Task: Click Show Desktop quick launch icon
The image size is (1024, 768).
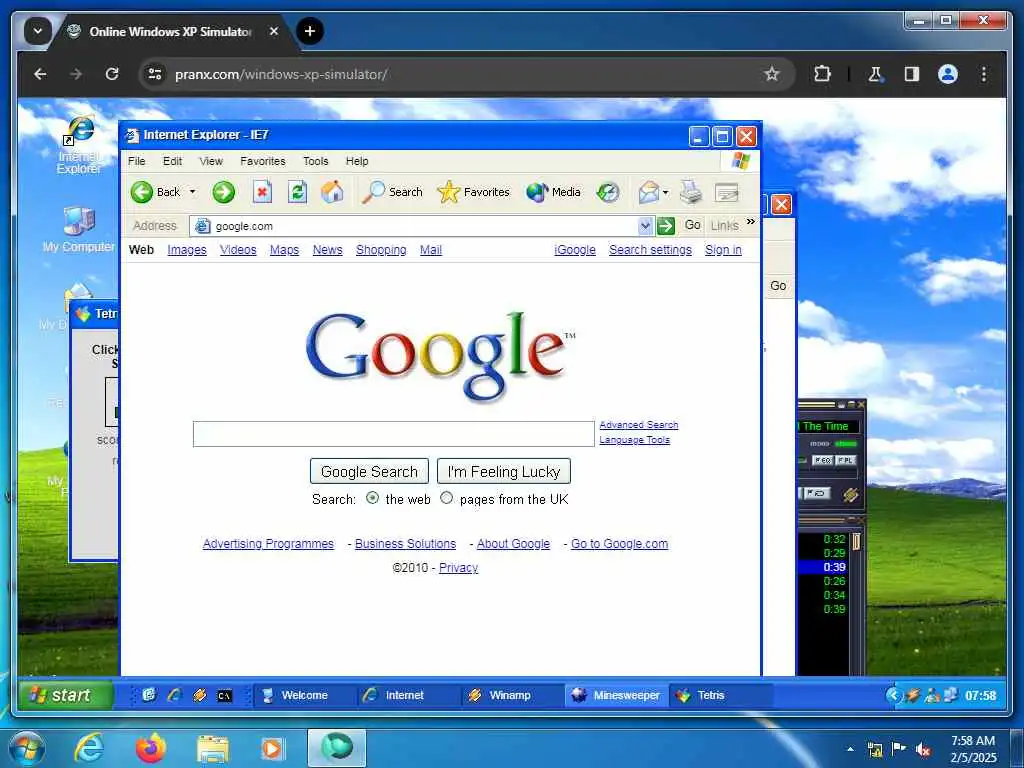Action: [148, 695]
